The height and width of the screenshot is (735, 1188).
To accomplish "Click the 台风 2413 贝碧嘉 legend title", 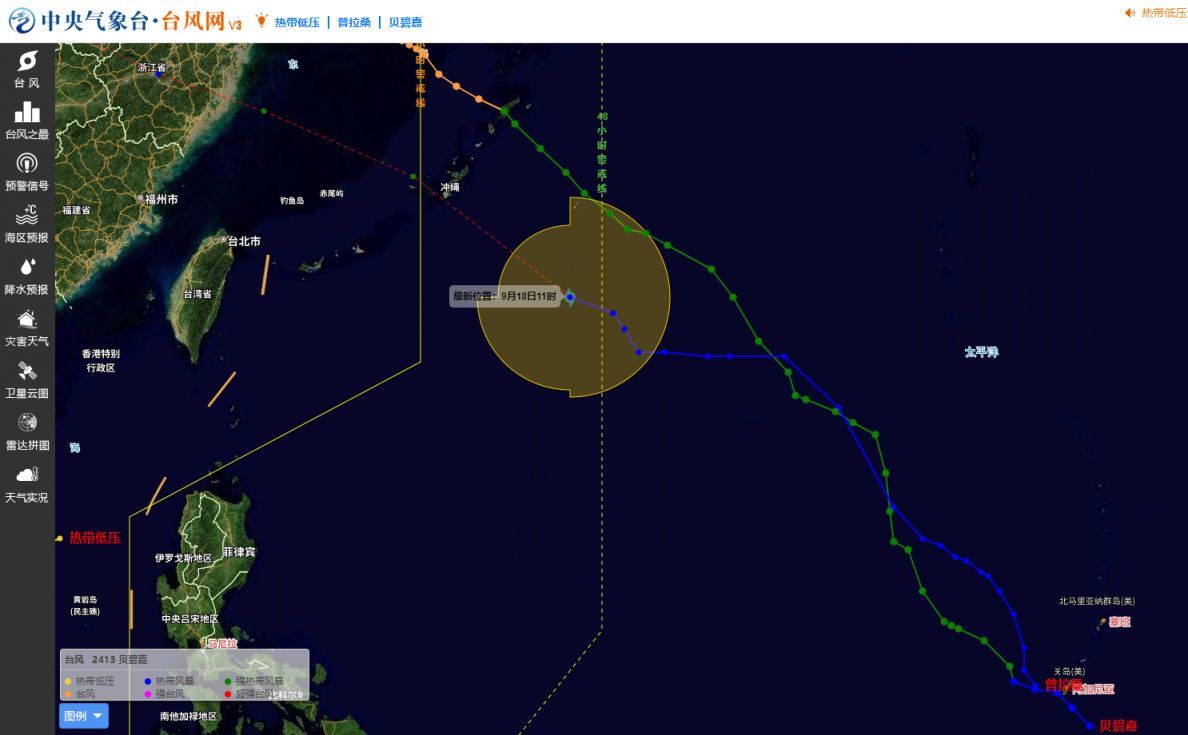I will click(x=106, y=659).
